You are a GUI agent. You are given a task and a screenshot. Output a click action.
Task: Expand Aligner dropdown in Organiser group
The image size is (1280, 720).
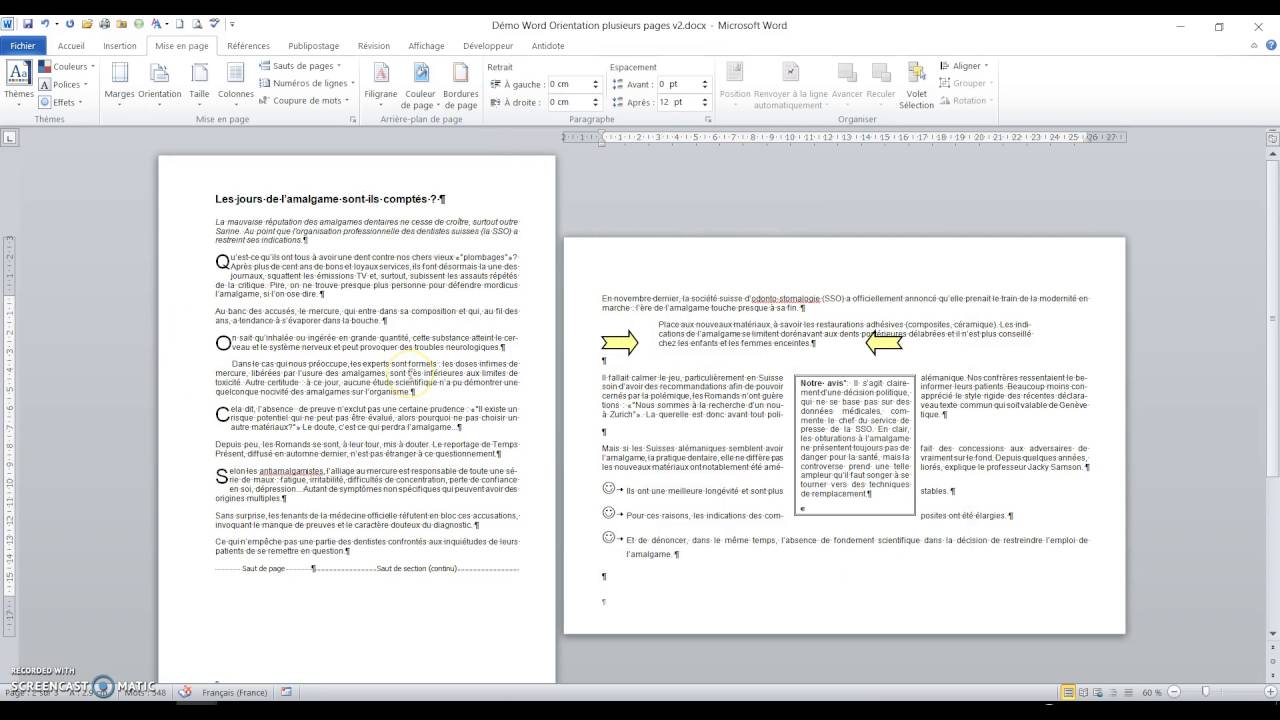tap(964, 66)
